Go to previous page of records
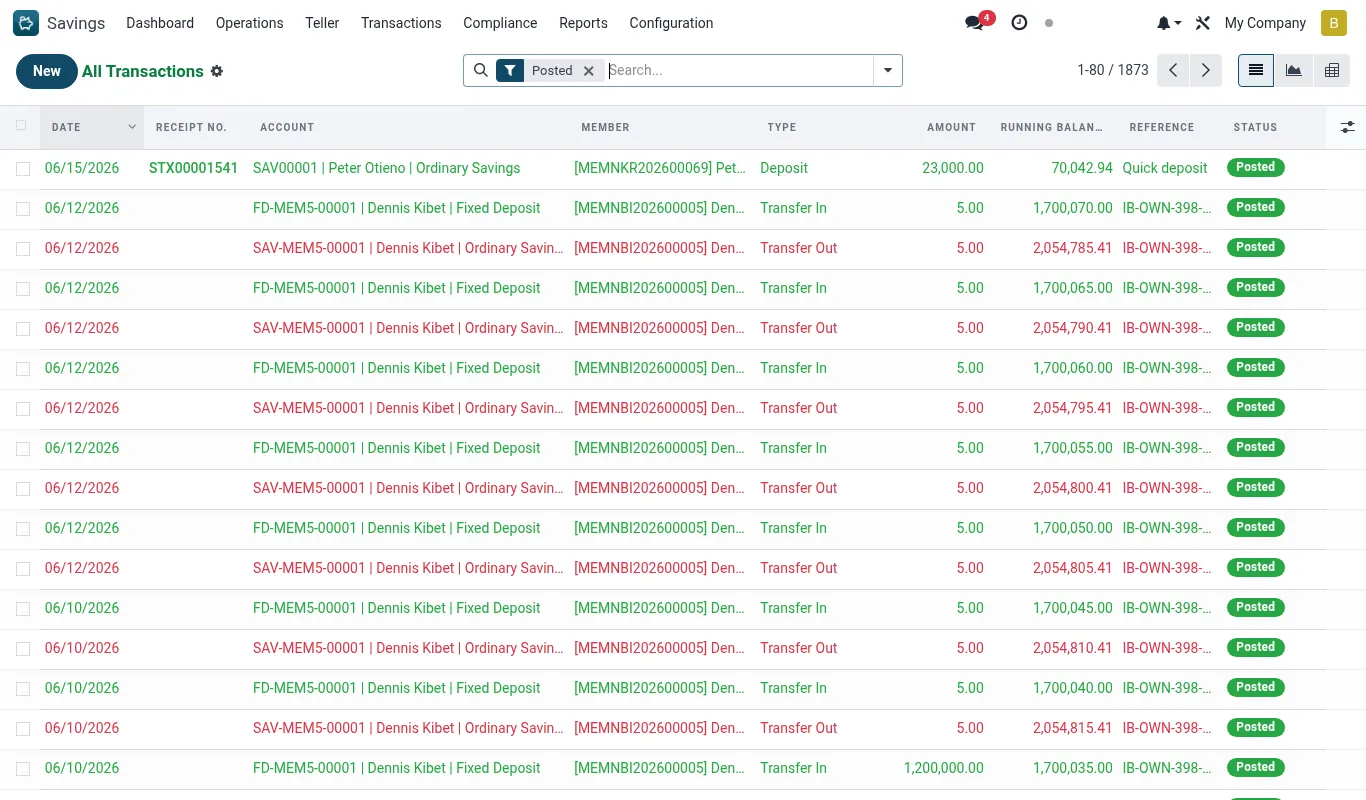The image size is (1366, 800). click(1173, 70)
